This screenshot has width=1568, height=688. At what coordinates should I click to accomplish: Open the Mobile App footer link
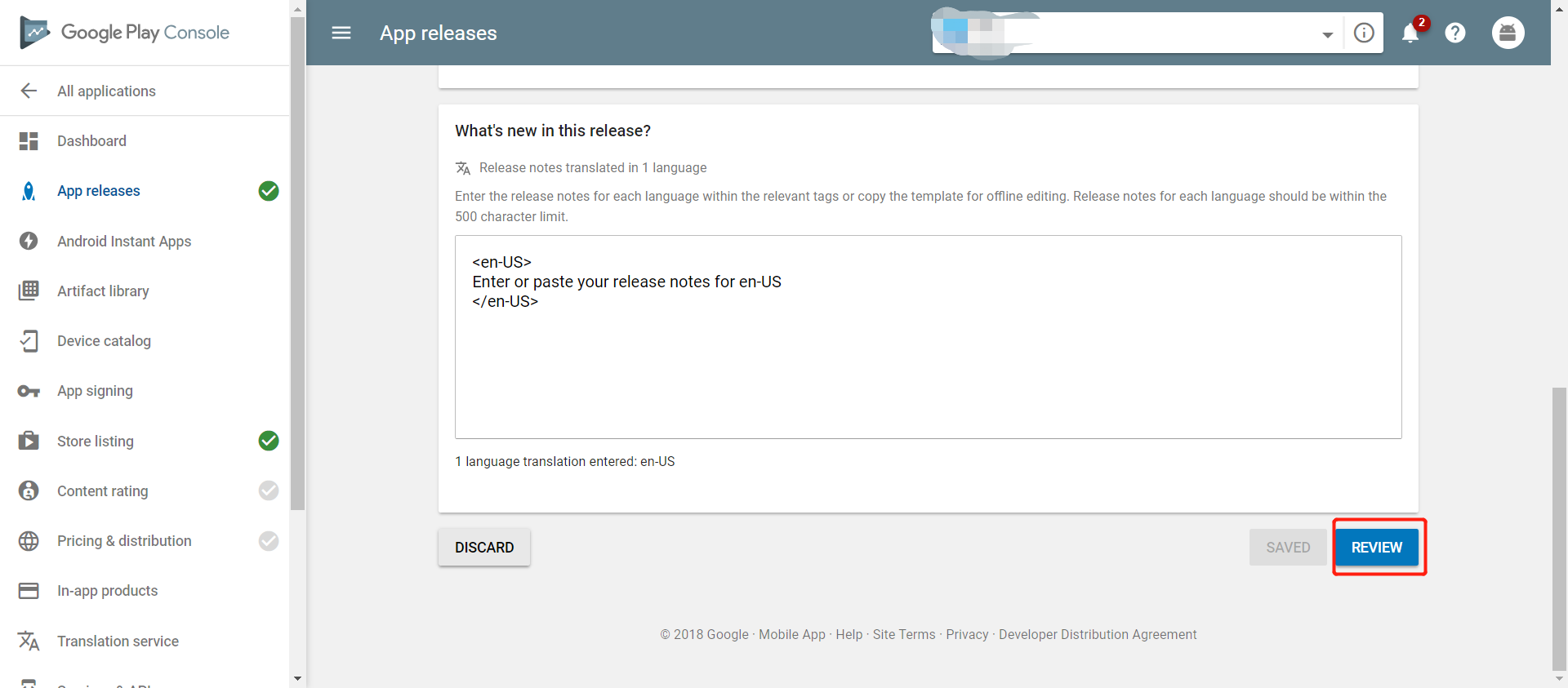(792, 634)
